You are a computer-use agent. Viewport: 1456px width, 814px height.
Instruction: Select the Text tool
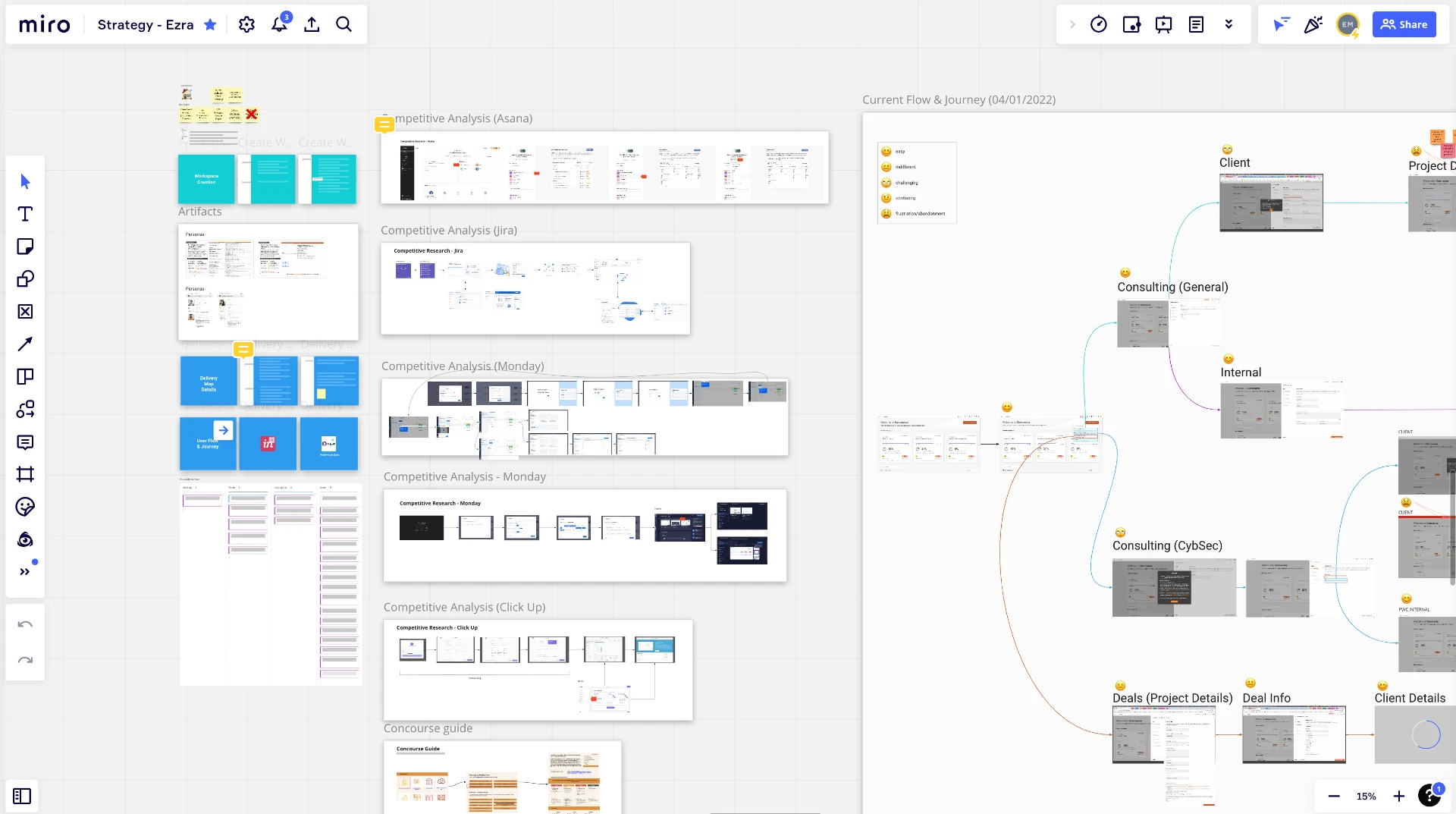pyautogui.click(x=25, y=214)
